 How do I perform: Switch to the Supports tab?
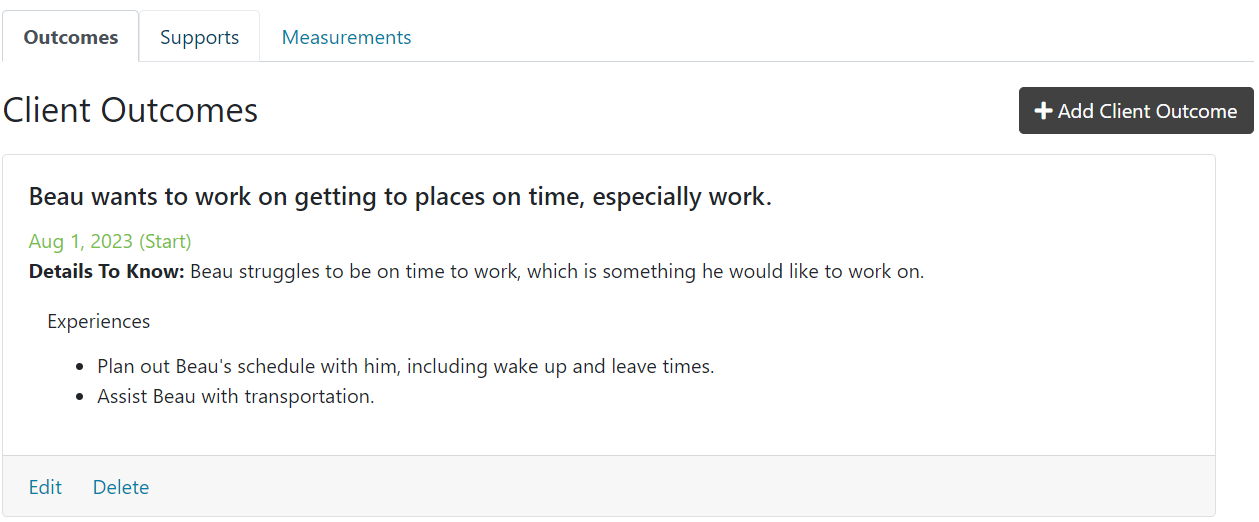(x=199, y=37)
